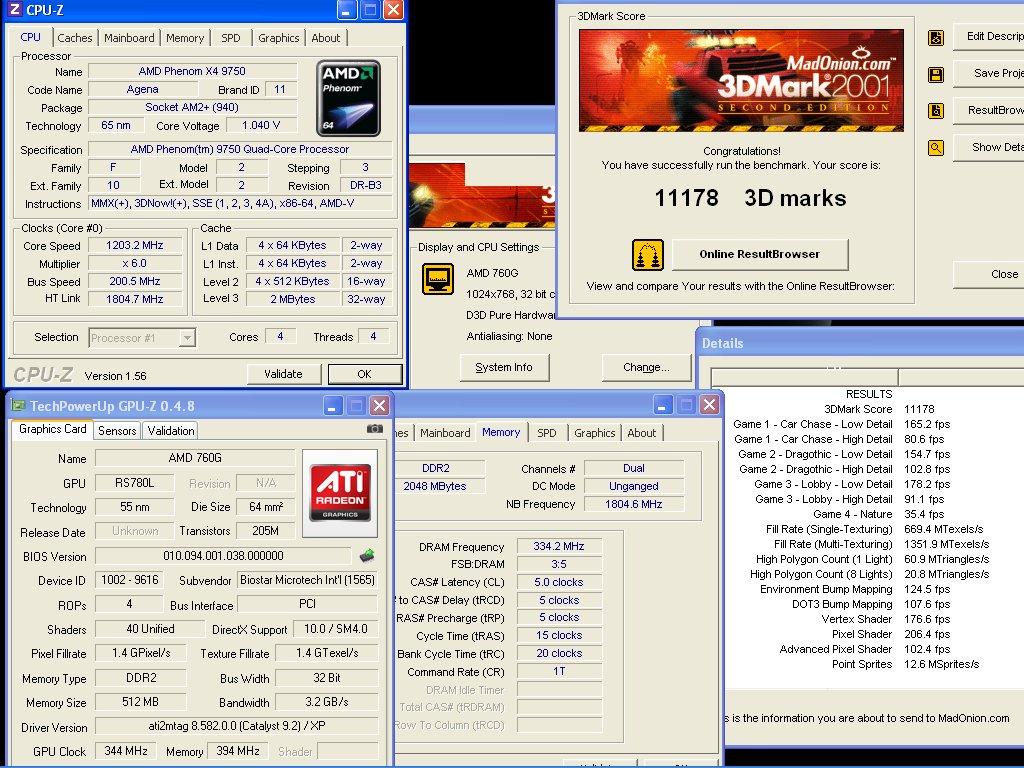This screenshot has width=1024, height=768.
Task: Close the CPU-Z Memory window
Action: 709,405
